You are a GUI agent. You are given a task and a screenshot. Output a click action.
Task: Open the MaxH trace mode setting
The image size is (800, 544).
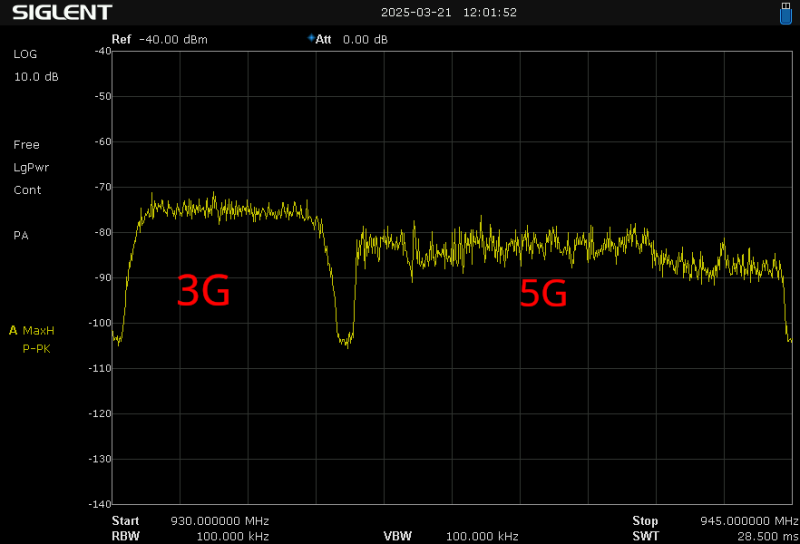point(39,330)
